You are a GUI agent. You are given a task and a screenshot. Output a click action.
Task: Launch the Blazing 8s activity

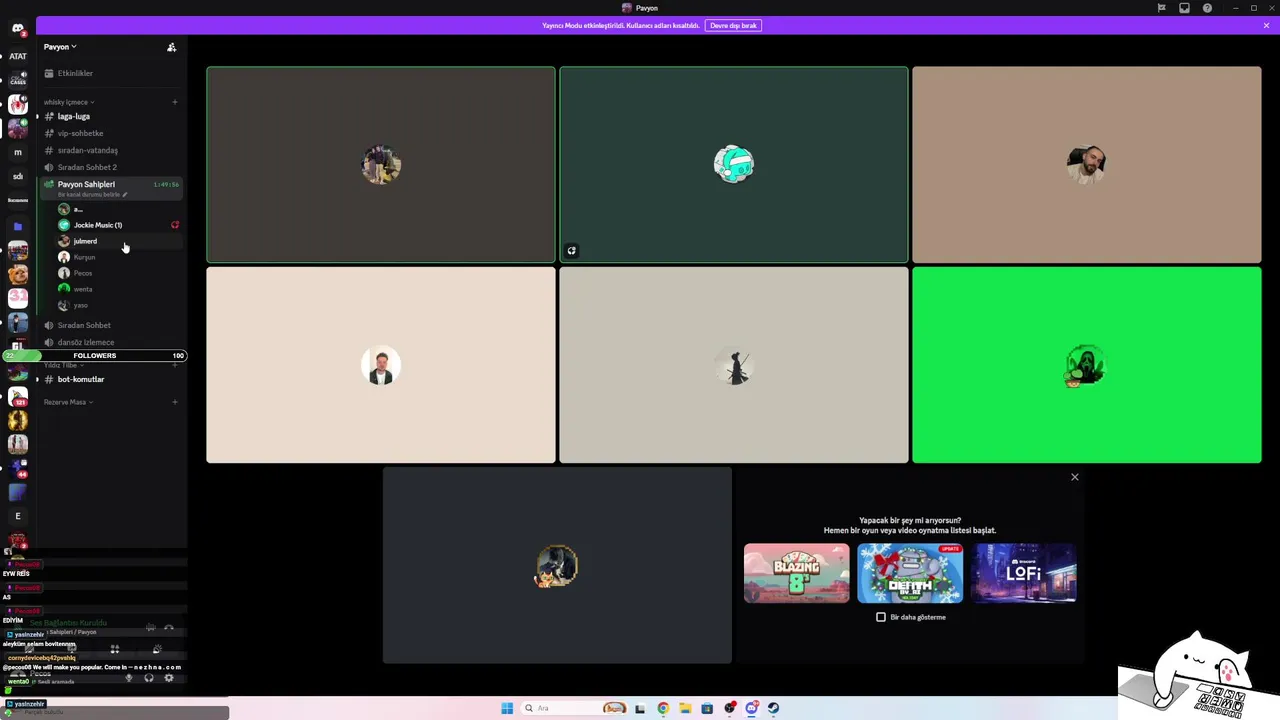coord(796,573)
